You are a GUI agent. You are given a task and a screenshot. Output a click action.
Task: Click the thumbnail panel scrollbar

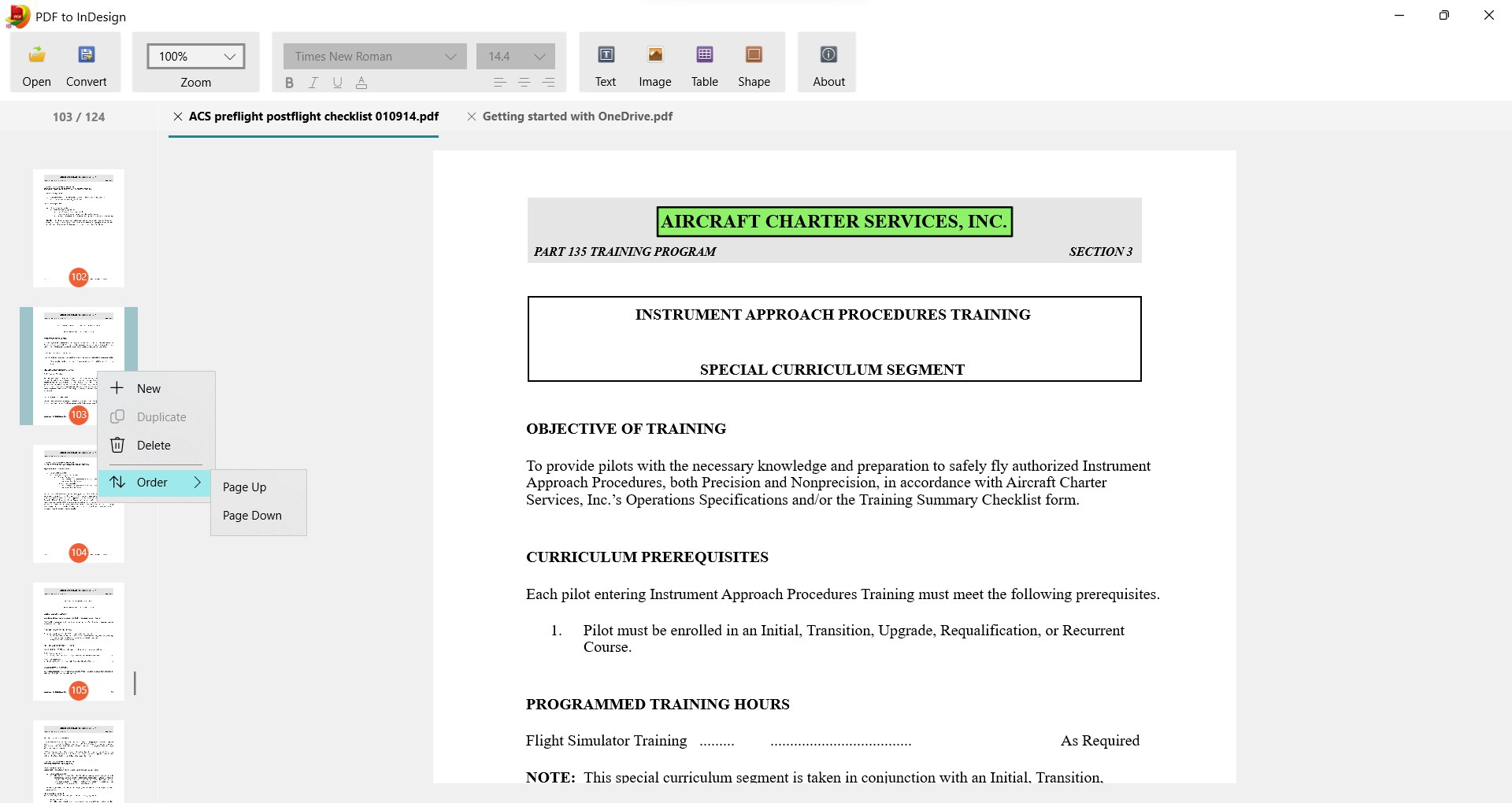pos(135,683)
